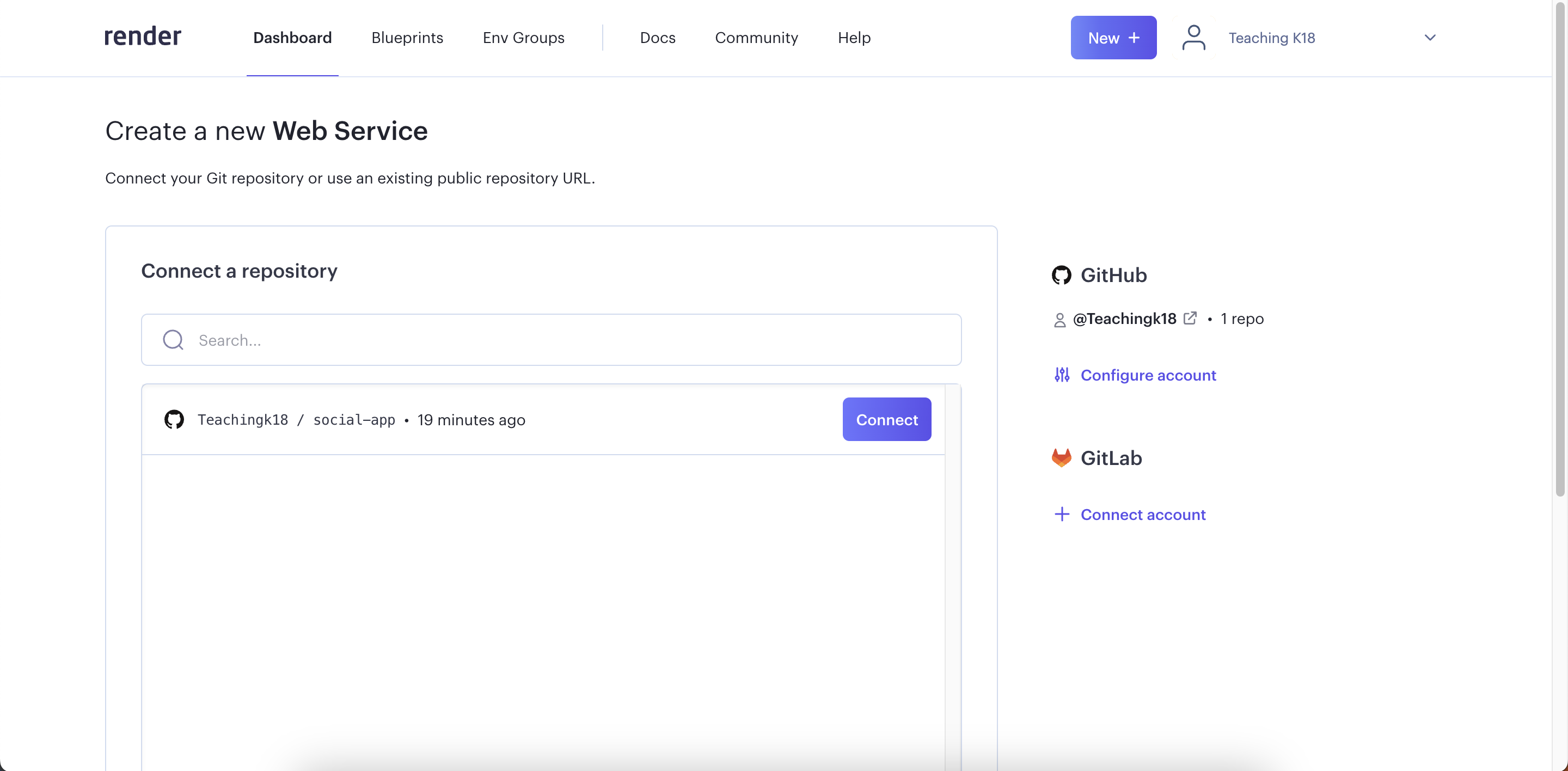Go to the Blueprints tab

tap(407, 38)
